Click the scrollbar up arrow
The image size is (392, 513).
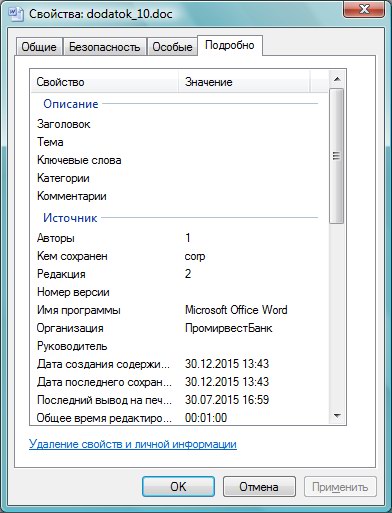[337, 79]
